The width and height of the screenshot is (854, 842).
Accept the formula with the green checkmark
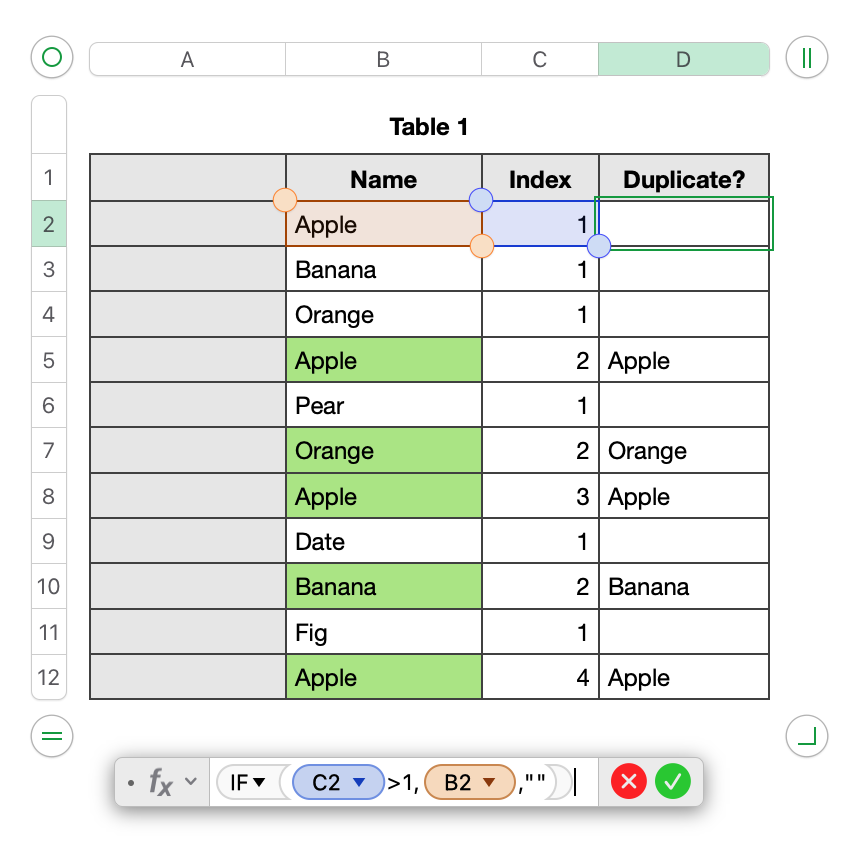(x=673, y=782)
